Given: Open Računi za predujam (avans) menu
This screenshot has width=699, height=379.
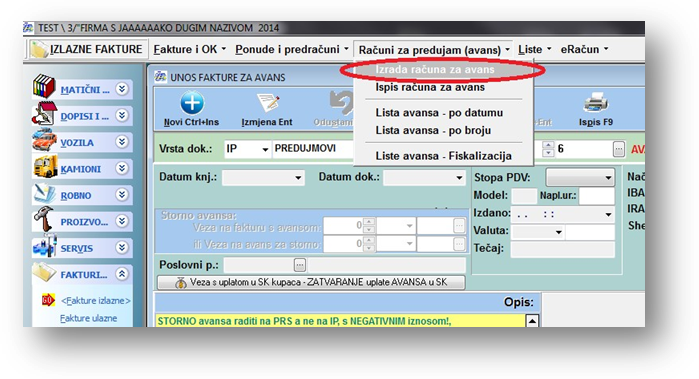Looking at the screenshot, I should (x=434, y=49).
